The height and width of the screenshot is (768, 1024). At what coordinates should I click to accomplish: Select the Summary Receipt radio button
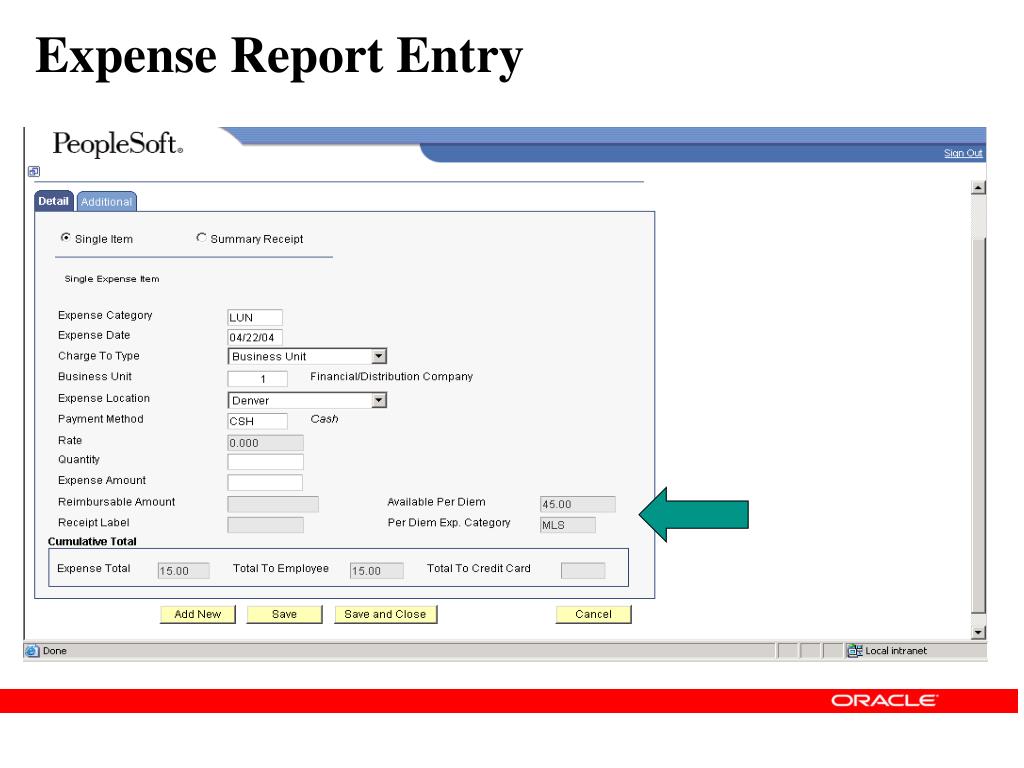tap(201, 238)
